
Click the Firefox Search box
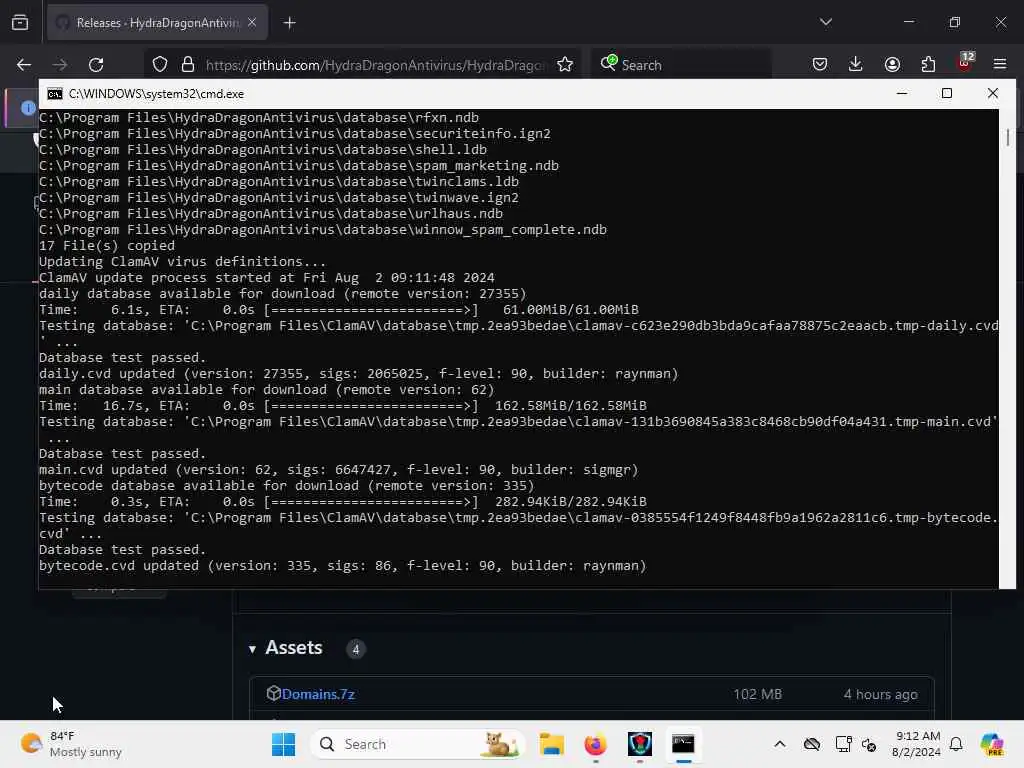point(682,65)
